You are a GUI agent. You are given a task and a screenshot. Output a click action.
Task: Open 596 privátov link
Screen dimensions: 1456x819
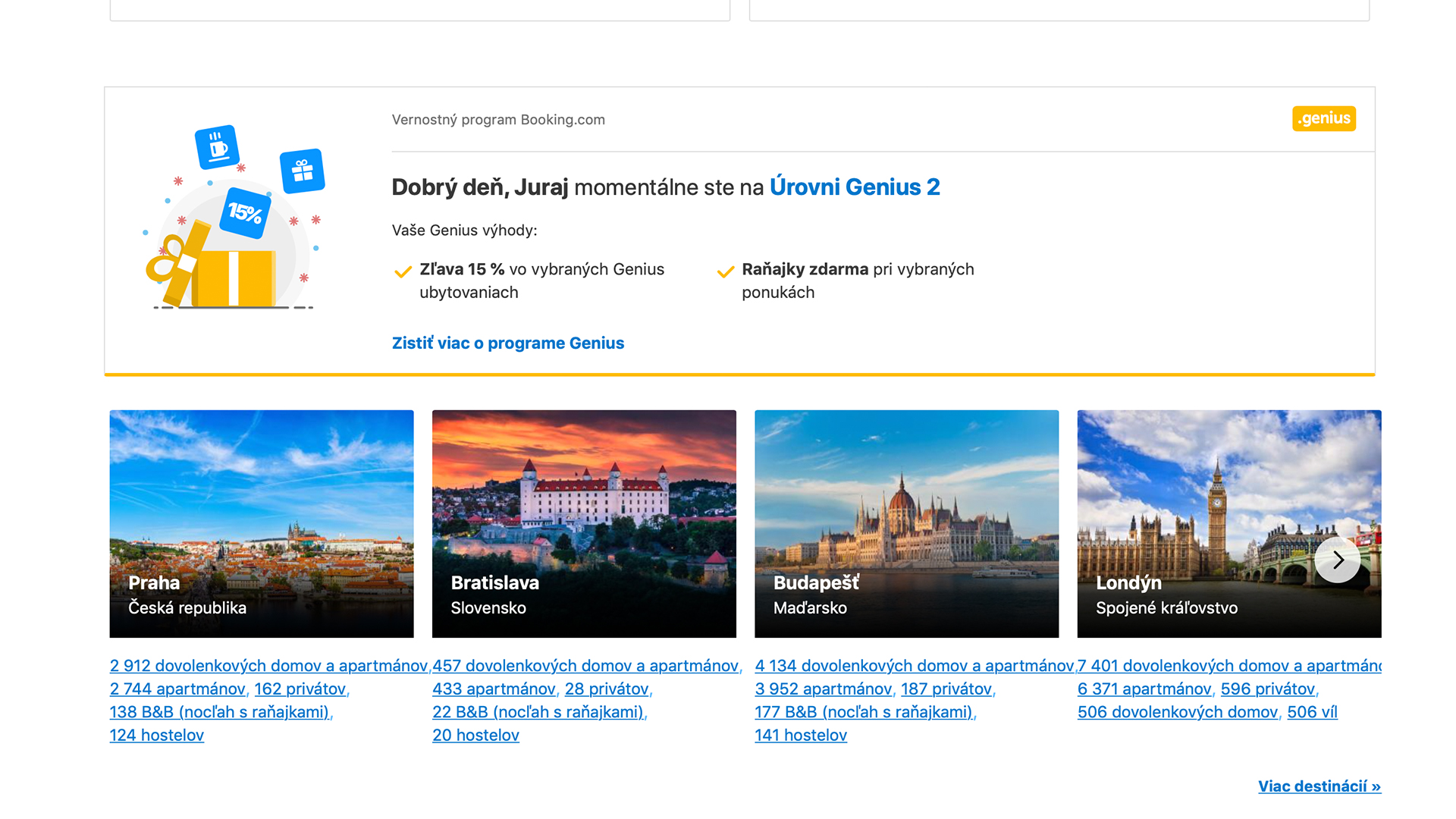coord(1268,689)
